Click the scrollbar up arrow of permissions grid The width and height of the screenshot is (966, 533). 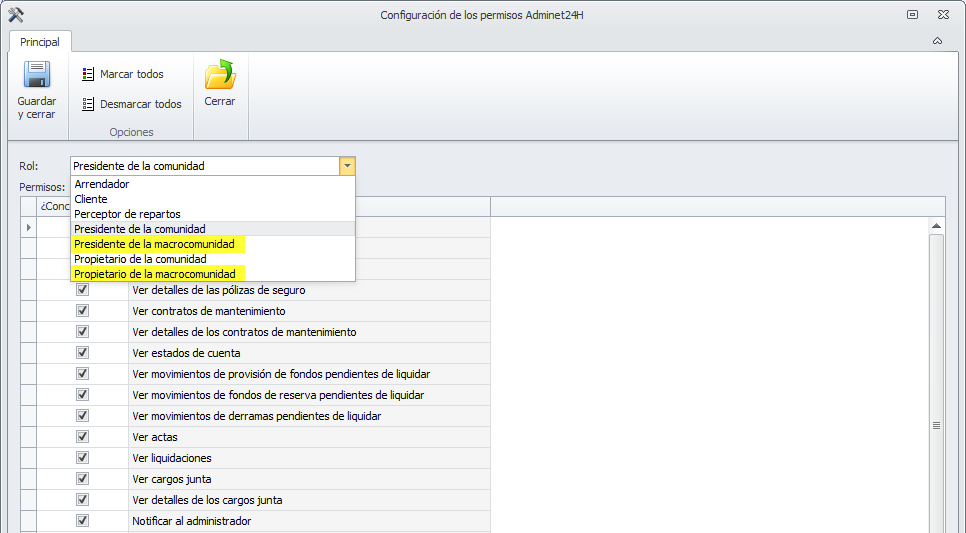click(936, 226)
